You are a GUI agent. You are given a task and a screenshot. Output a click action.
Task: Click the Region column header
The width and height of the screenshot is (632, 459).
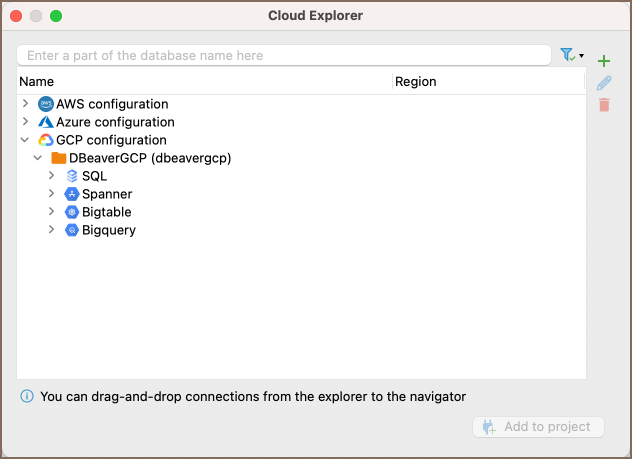click(x=416, y=81)
